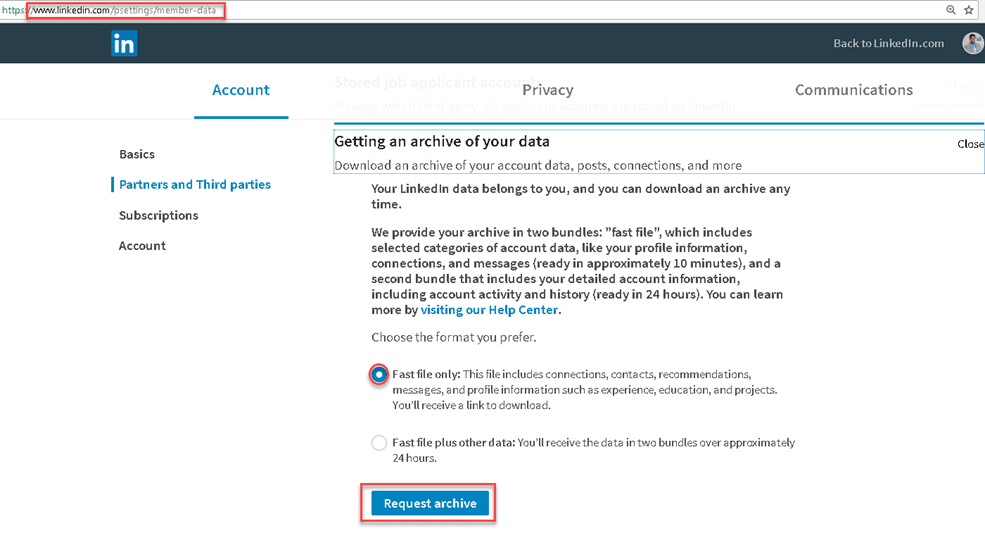Click the LinkedIn logo icon
The height and width of the screenshot is (533, 985).
(124, 43)
